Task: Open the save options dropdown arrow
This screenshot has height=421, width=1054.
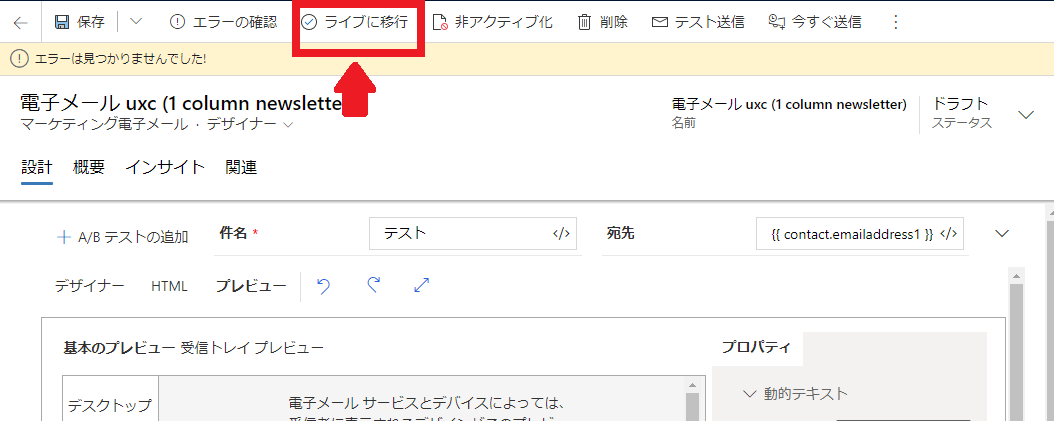Action: coord(136,22)
